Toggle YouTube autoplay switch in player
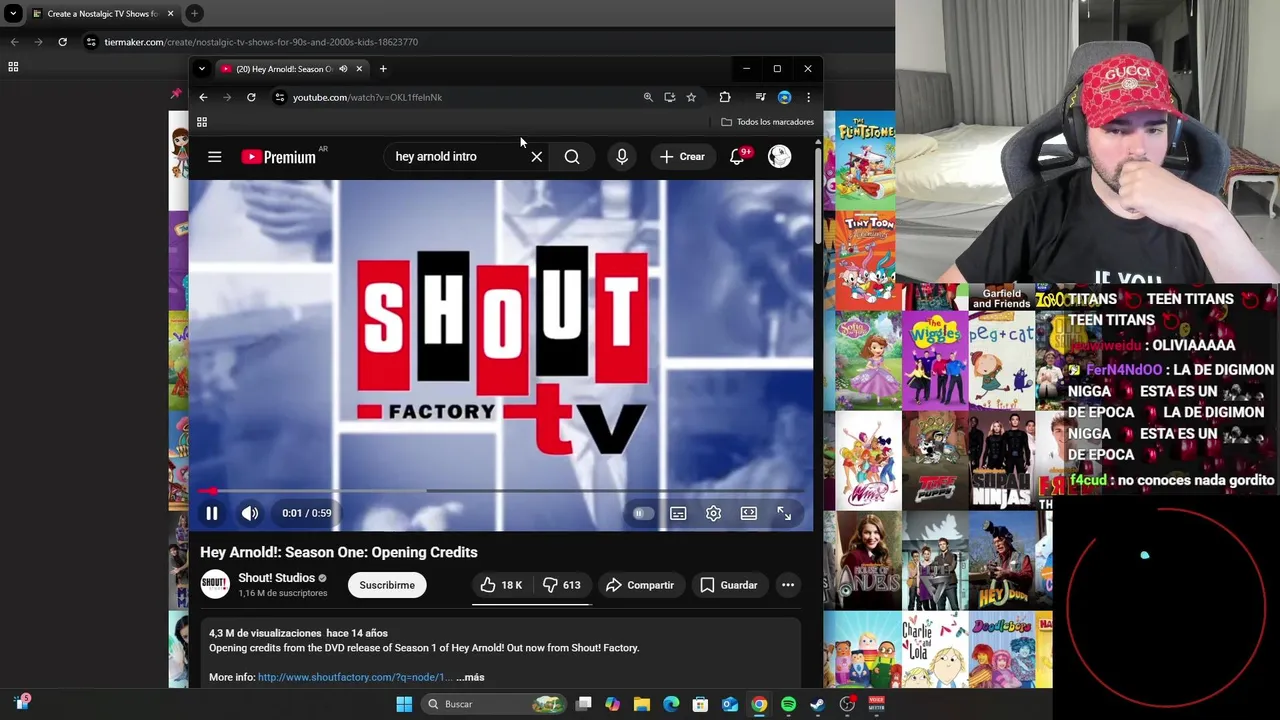1280x720 pixels. (643, 513)
